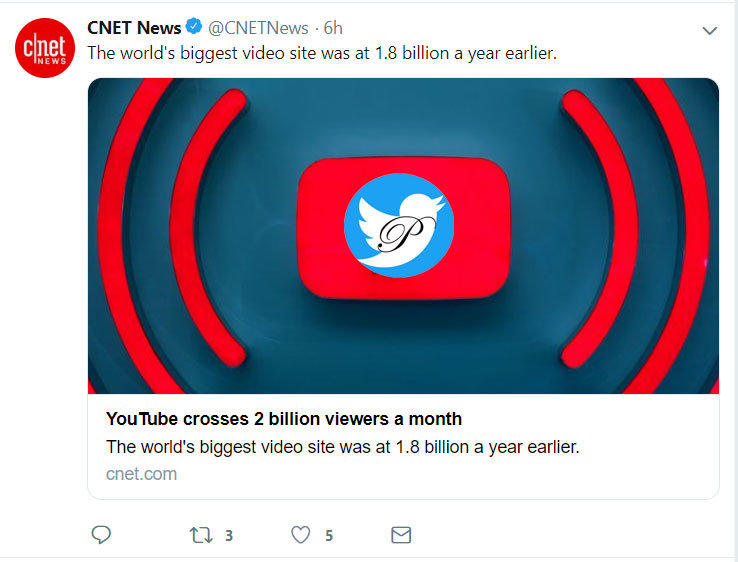Click the tweet text about 1.8 billion
Image resolution: width=738 pixels, height=562 pixels.
click(321, 53)
